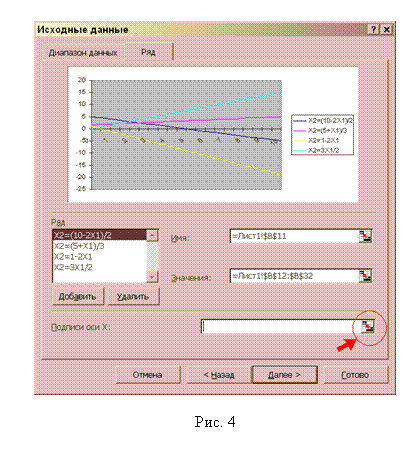Viewport: 405px width, 455px height.
Task: Select series X2=(10-2X1)/2 in list
Action: coord(100,235)
